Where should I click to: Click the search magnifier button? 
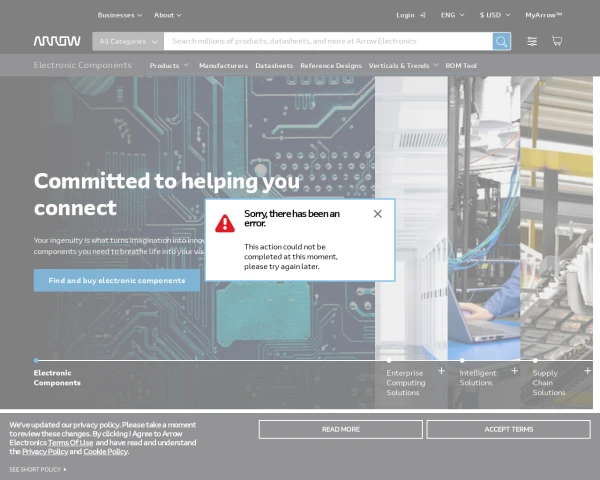pos(501,41)
